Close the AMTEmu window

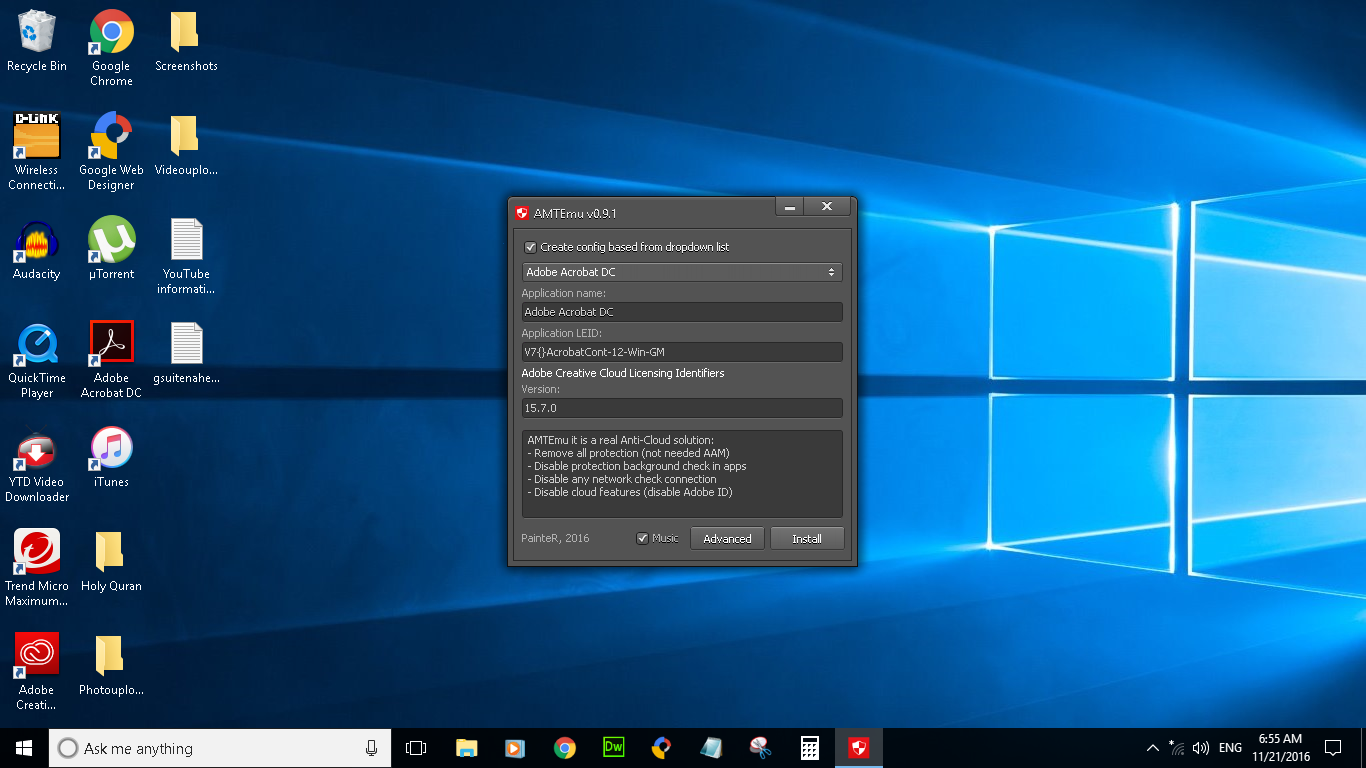[827, 207]
